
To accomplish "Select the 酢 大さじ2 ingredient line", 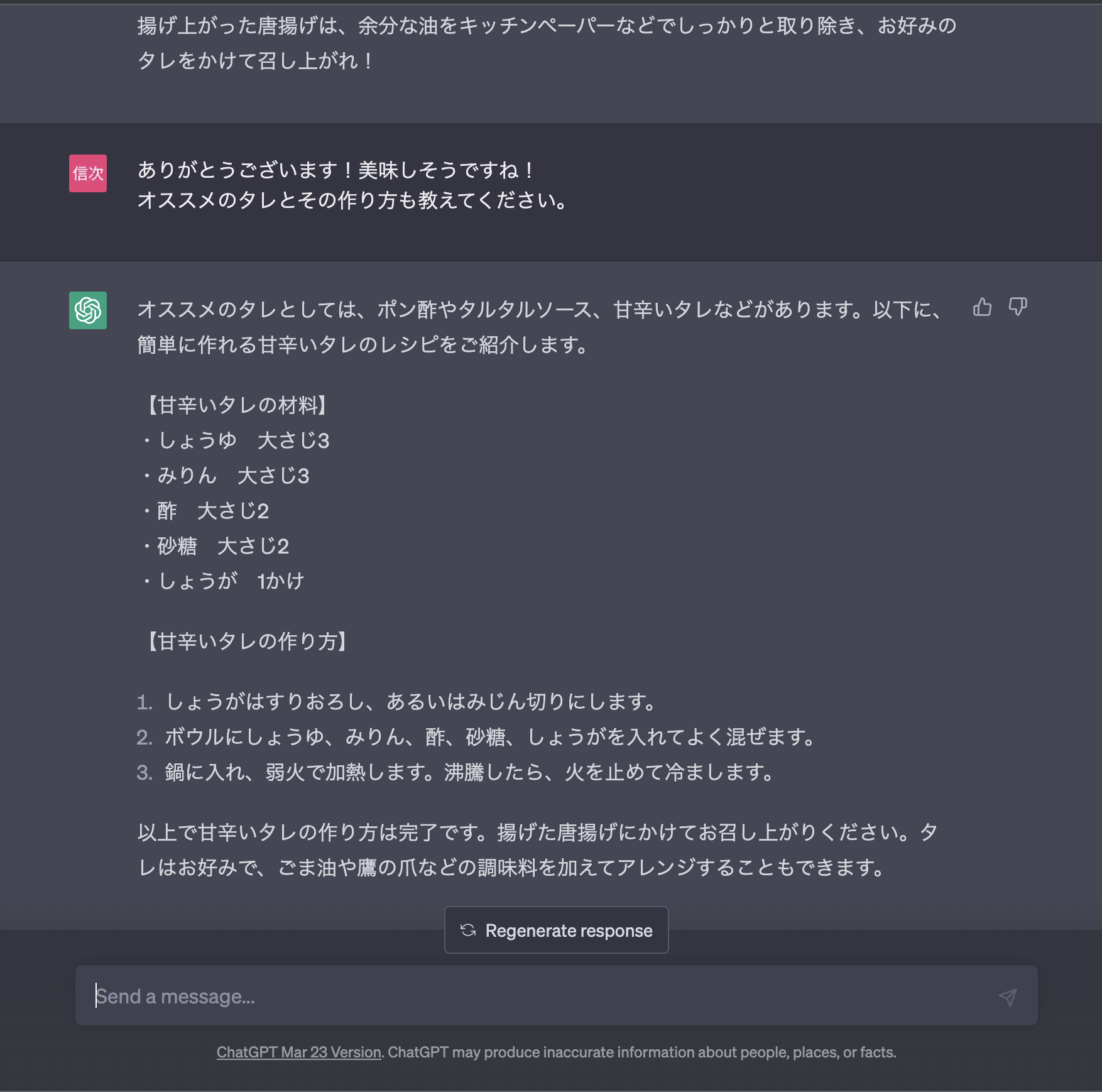I will (x=206, y=511).
